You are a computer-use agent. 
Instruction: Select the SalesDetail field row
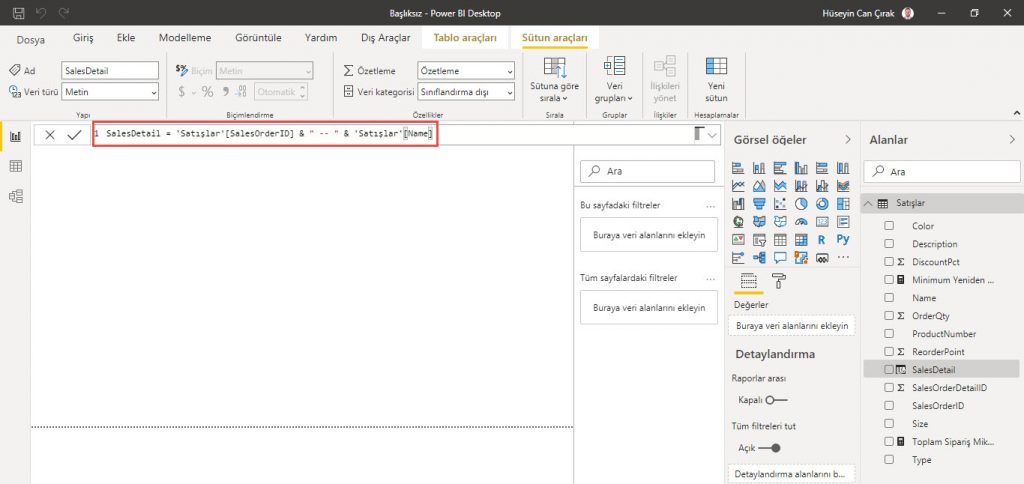(941, 369)
